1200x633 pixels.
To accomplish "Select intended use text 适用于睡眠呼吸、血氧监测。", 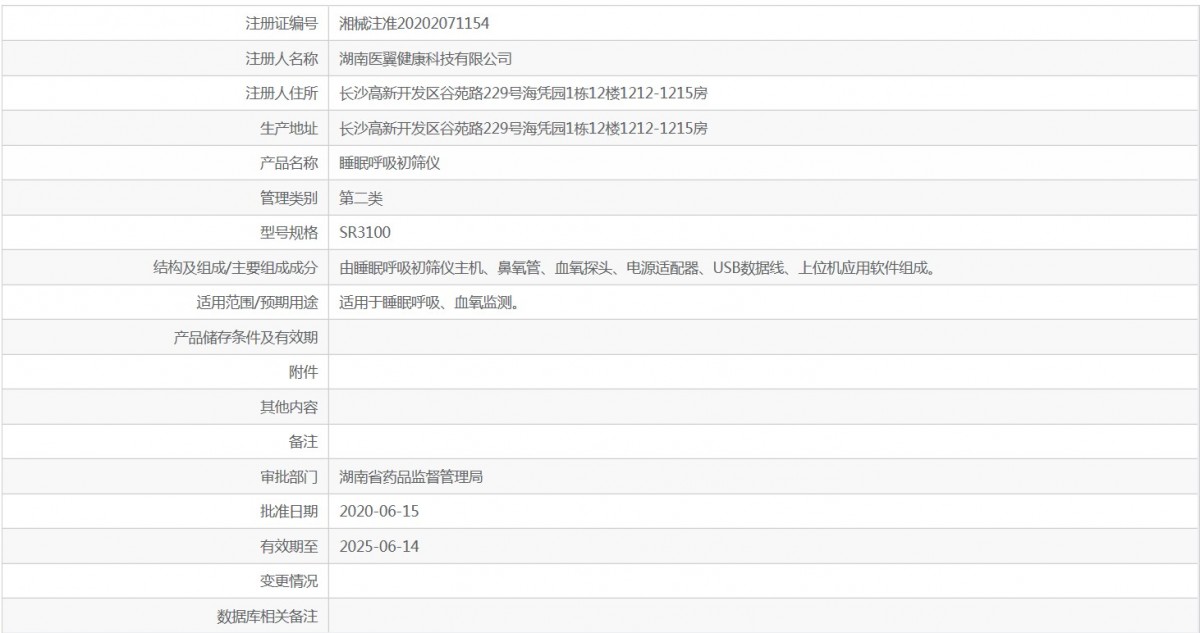I will tap(429, 302).
